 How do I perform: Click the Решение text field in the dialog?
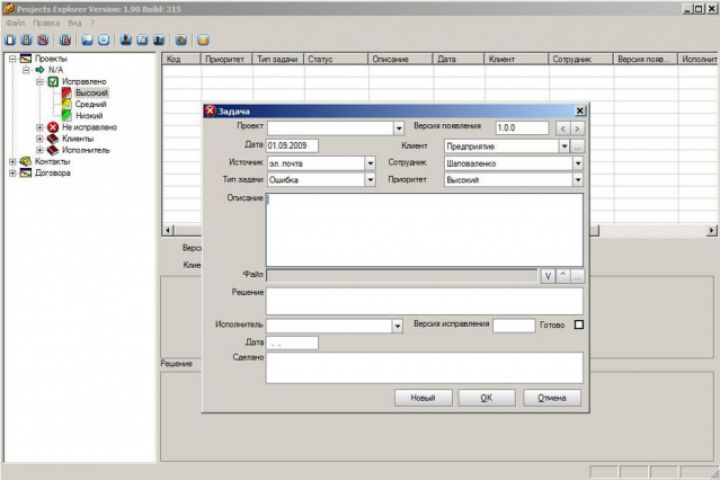tap(425, 301)
